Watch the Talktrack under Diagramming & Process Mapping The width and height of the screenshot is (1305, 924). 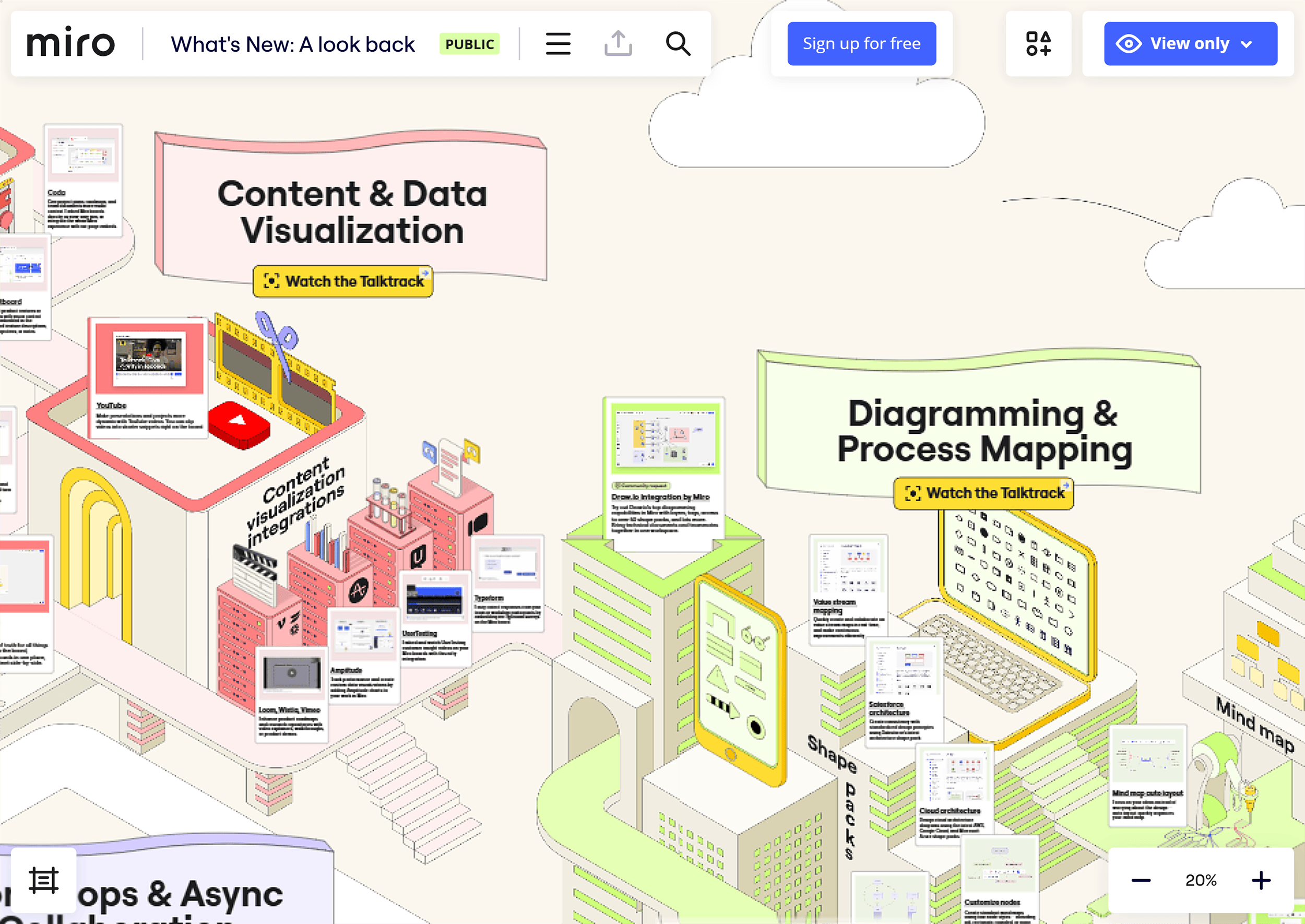tap(983, 493)
